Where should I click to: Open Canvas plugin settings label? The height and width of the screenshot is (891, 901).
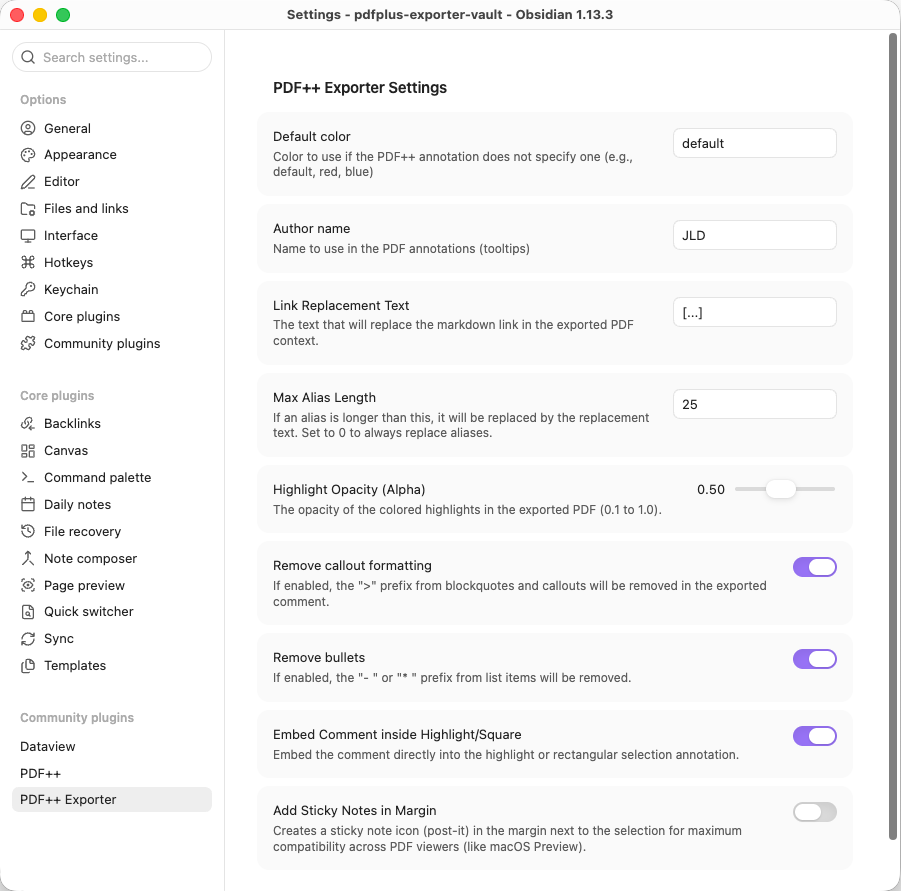pos(66,450)
